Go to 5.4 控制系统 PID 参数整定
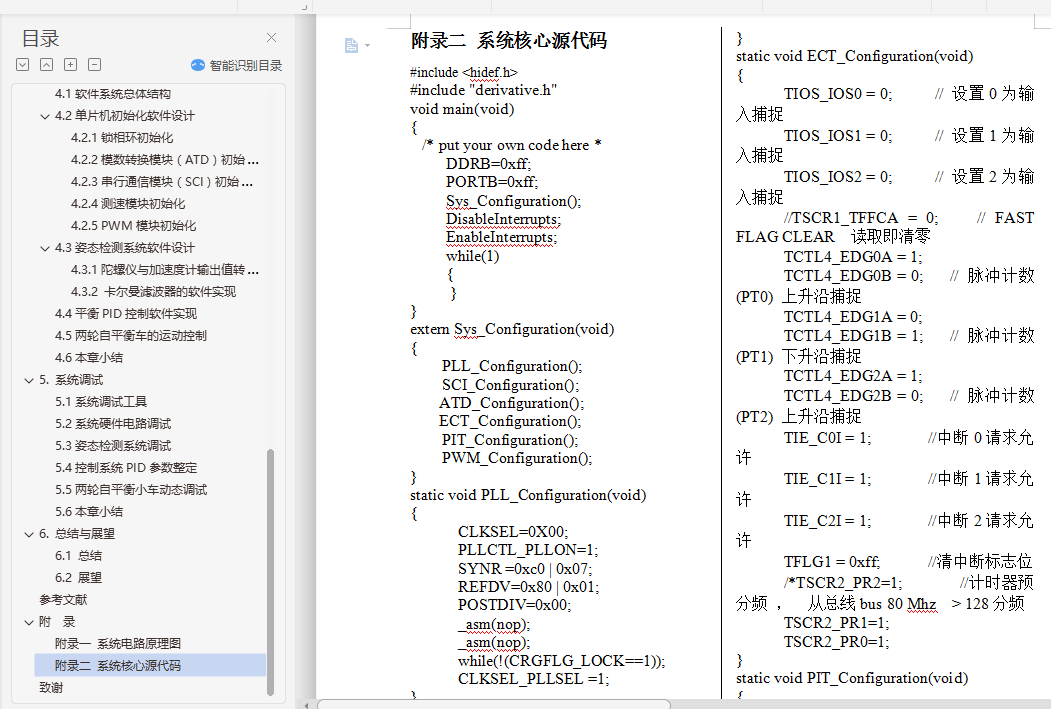This screenshot has height=709, width=1051. point(126,468)
